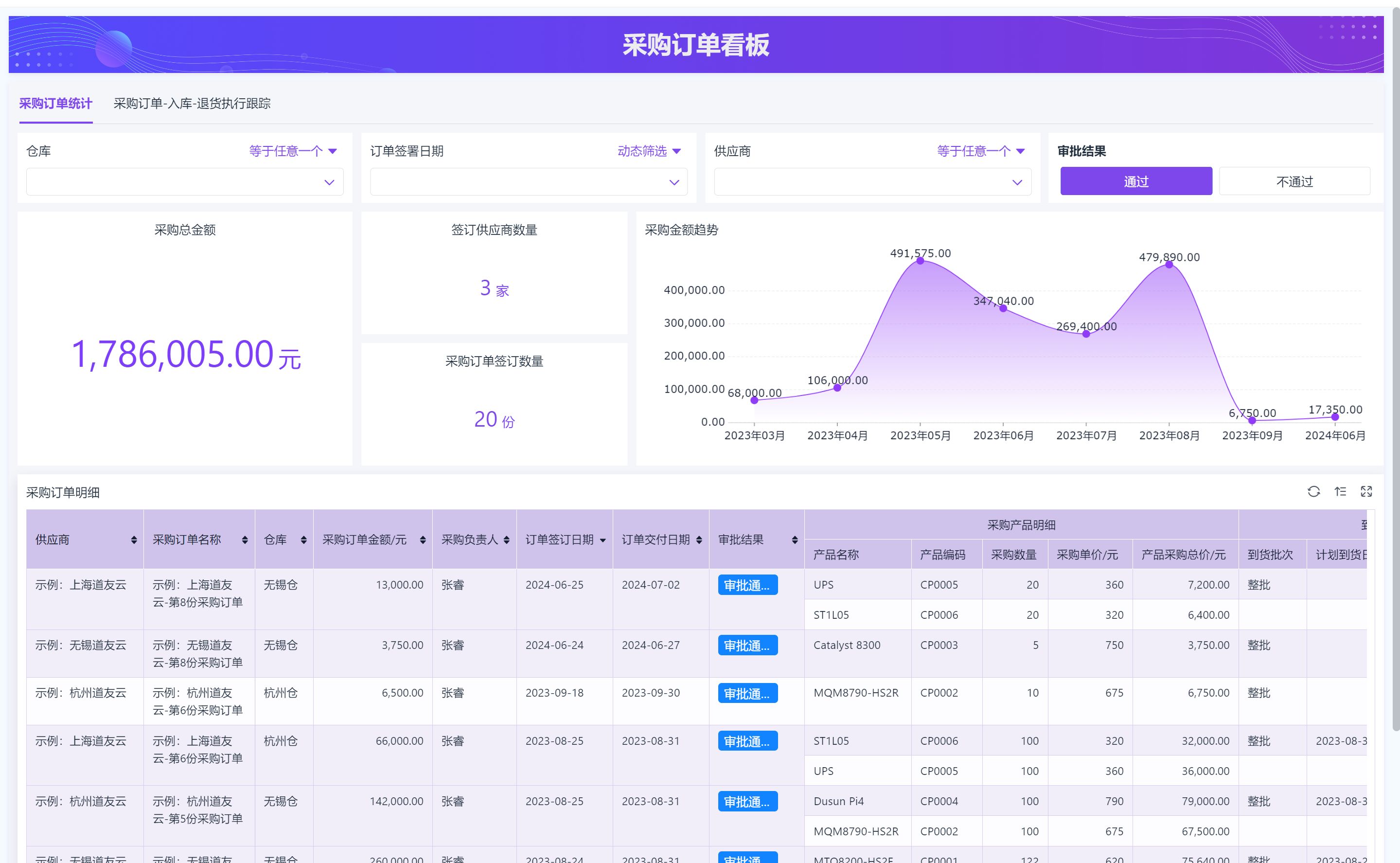Expand the 供应商 value select box
1400x863 pixels.
[x=872, y=182]
